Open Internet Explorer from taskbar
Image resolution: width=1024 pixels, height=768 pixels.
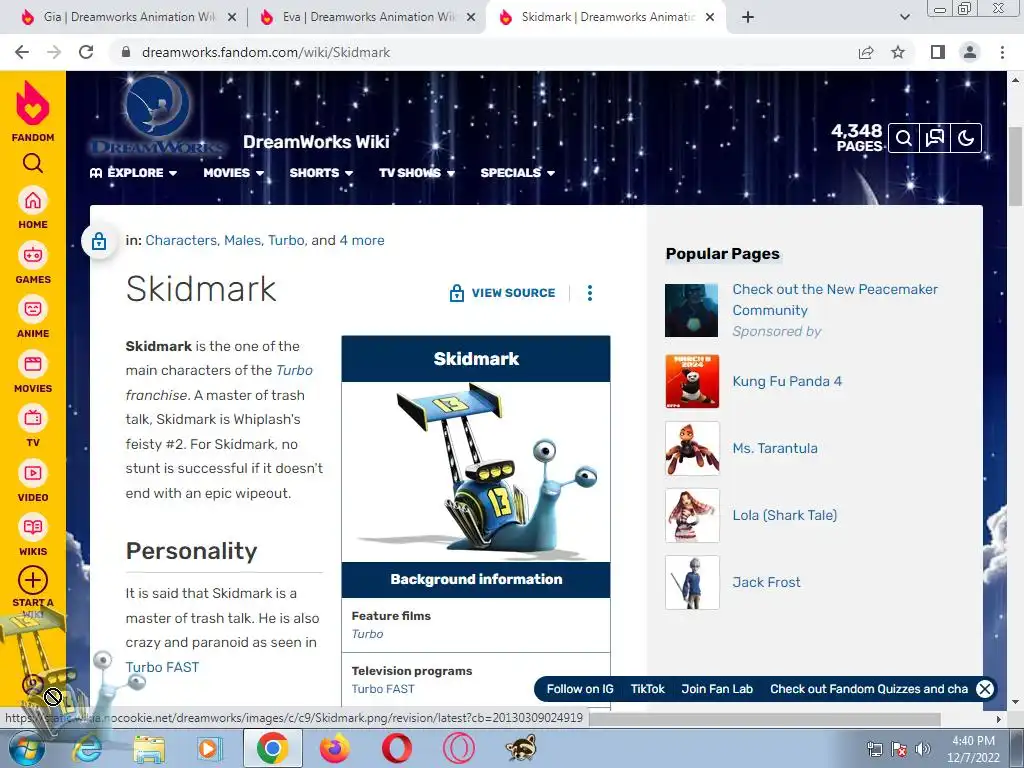pos(86,748)
